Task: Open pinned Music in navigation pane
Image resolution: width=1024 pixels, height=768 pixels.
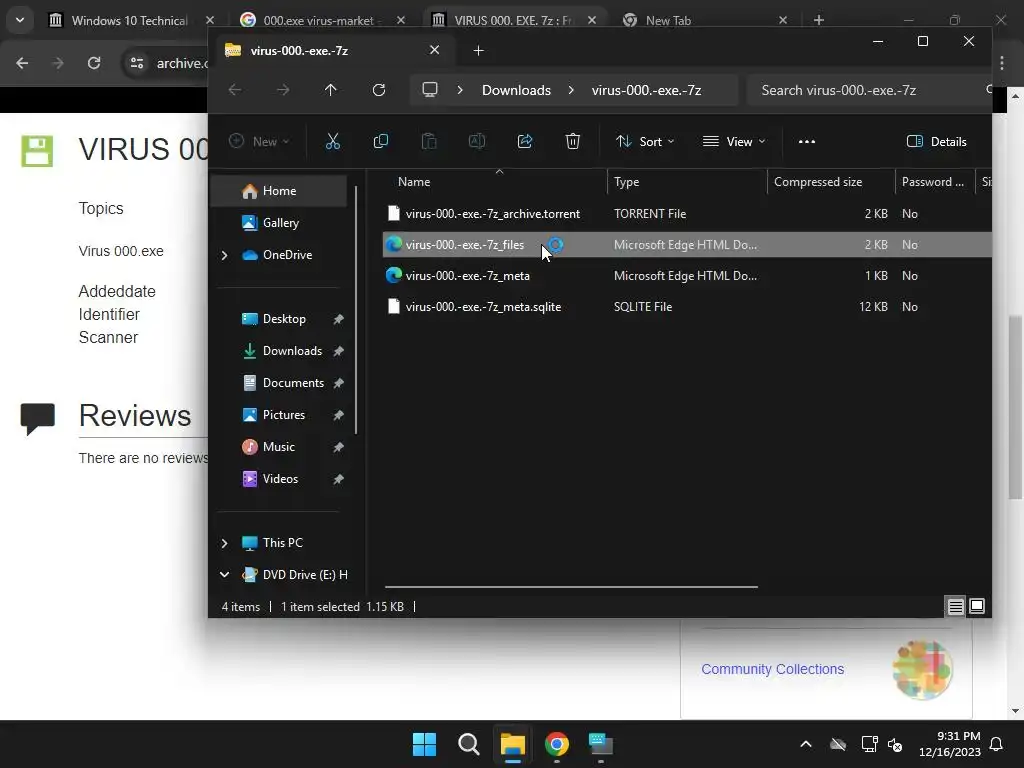Action: (x=278, y=447)
